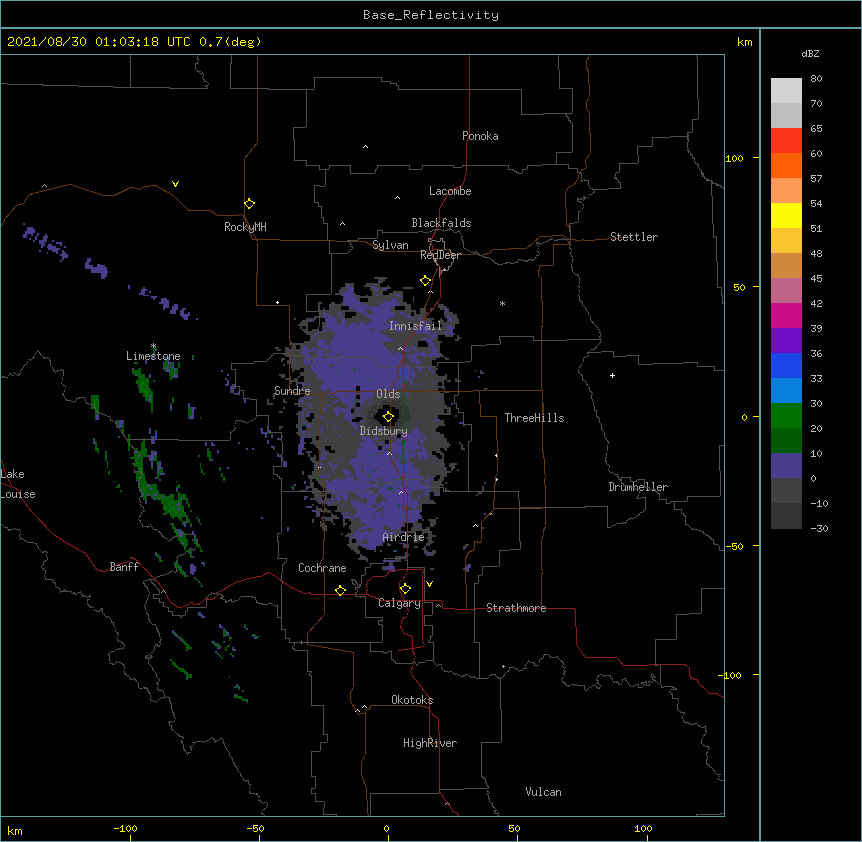Viewport: 862px width, 842px height.
Task: Click the Strathmore town label
Action: 516,608
